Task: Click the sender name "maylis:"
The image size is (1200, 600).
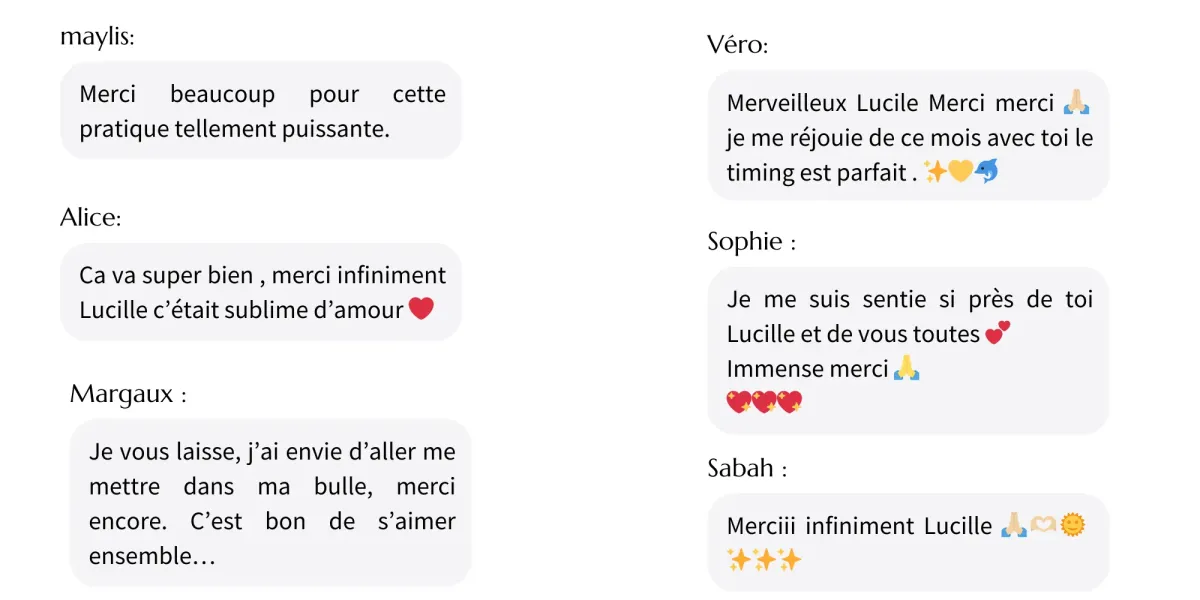Action: pos(97,38)
